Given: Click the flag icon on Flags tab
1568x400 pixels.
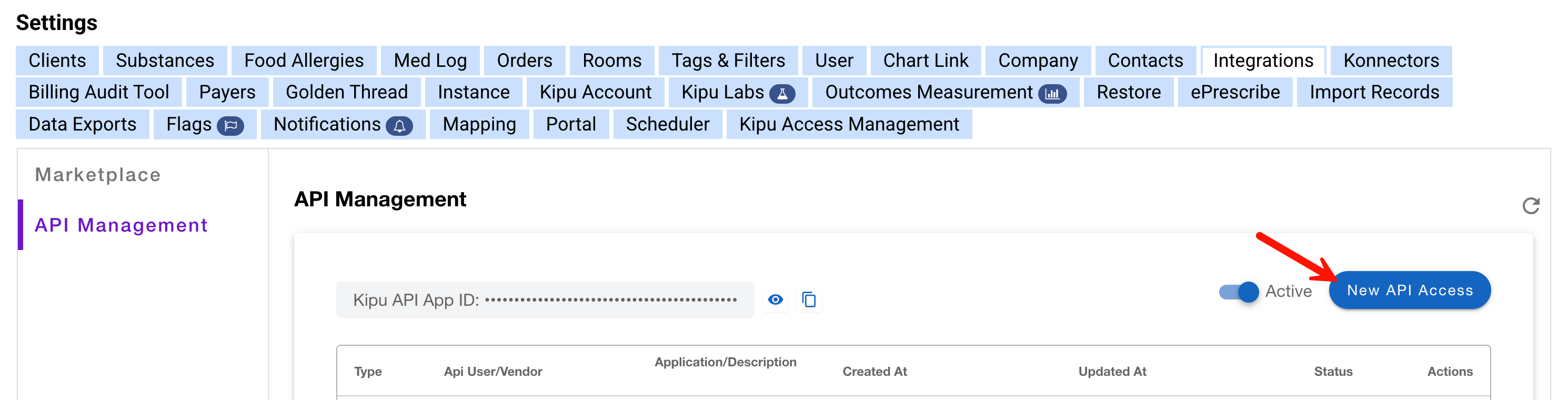Looking at the screenshot, I should tap(230, 125).
